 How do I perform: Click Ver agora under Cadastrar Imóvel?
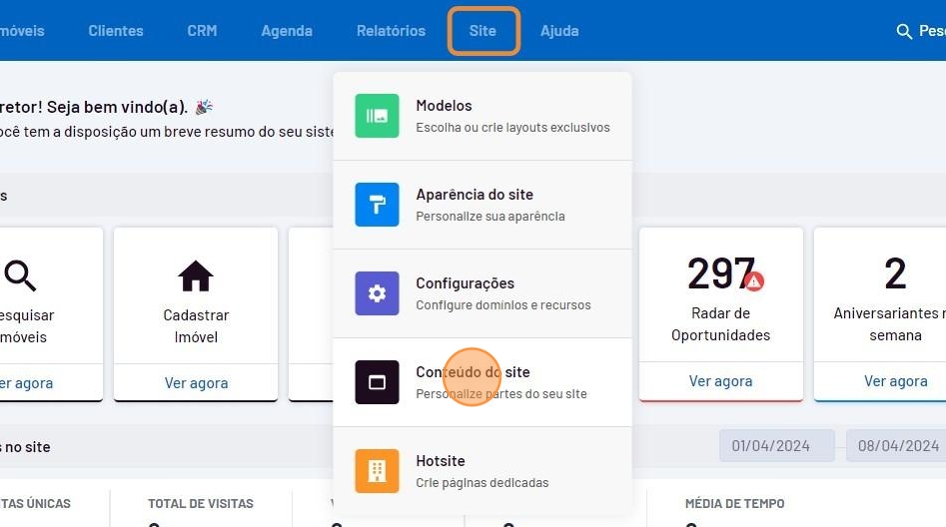click(x=196, y=382)
